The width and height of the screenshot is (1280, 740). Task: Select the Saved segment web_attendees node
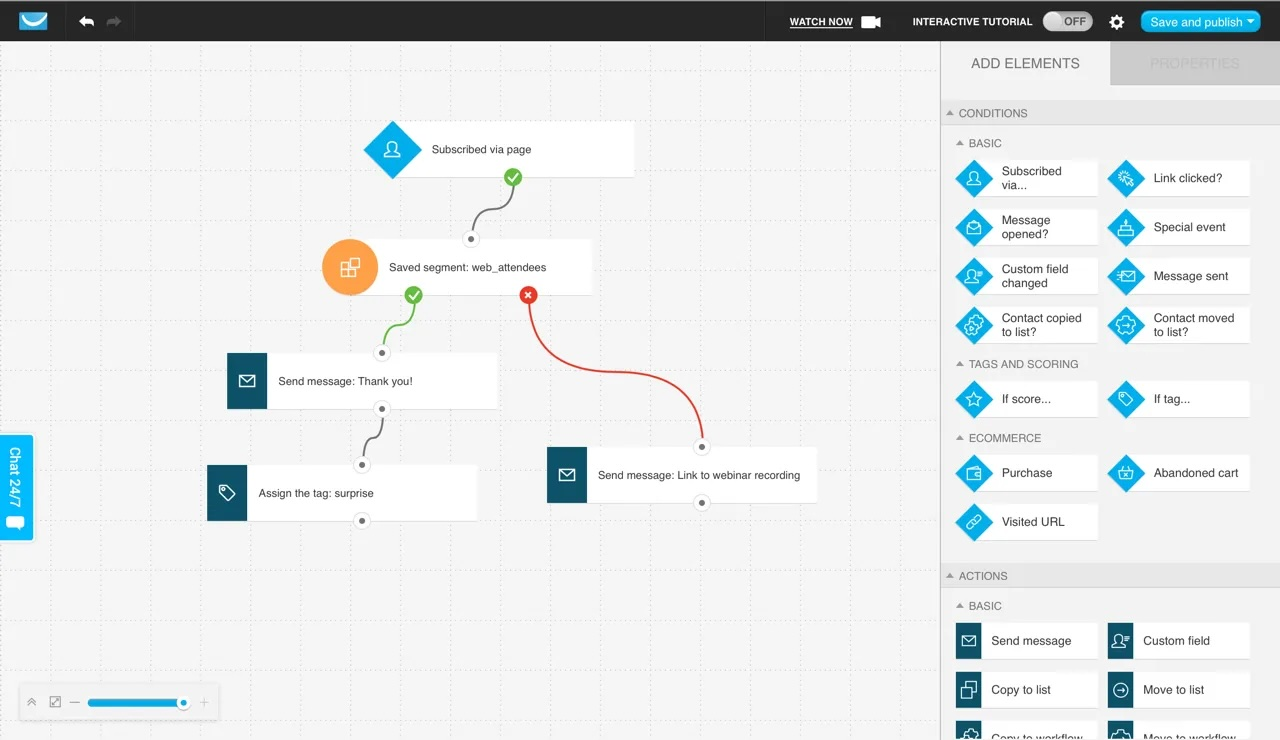457,267
